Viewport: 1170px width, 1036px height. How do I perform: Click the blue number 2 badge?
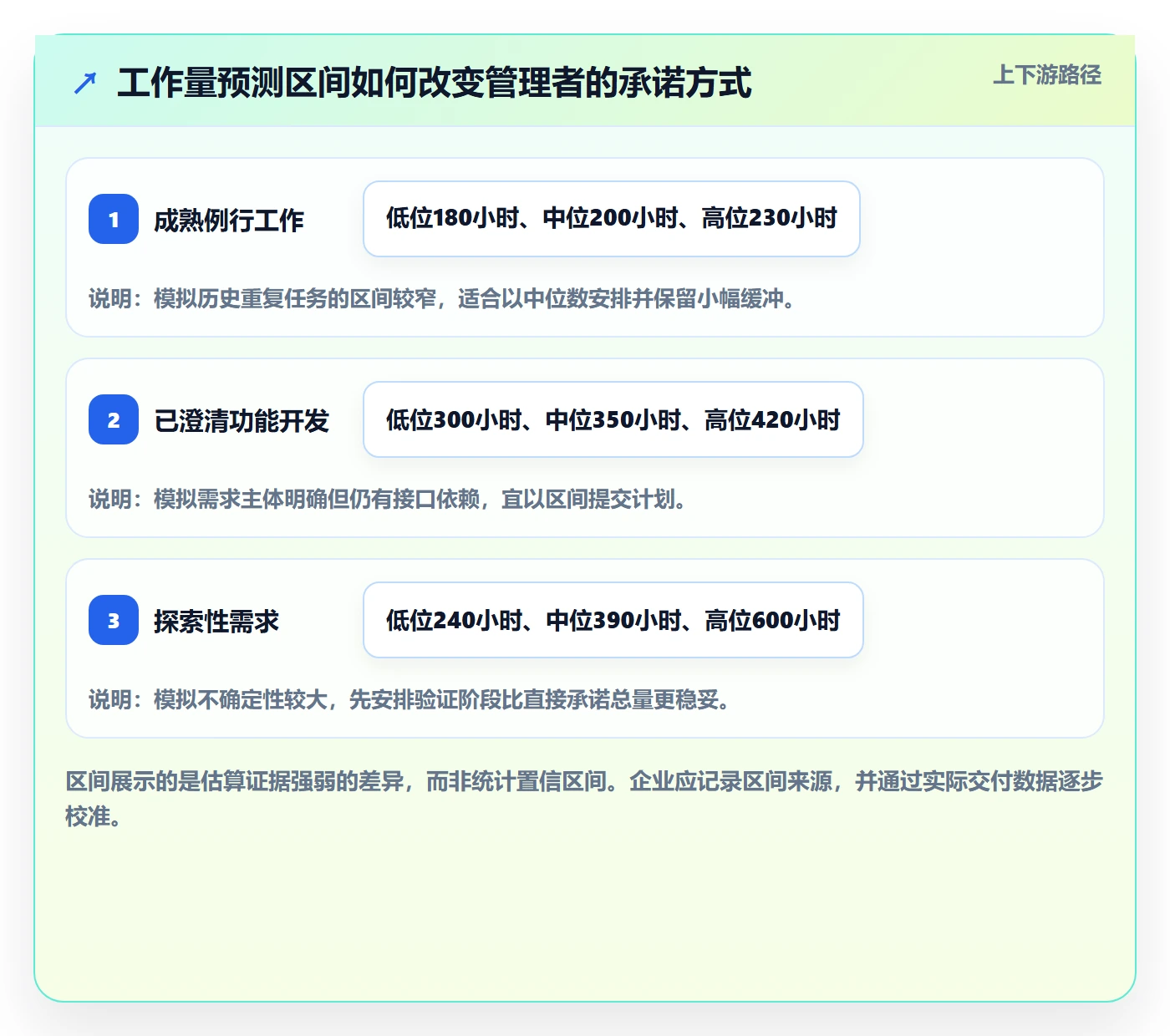pos(114,419)
